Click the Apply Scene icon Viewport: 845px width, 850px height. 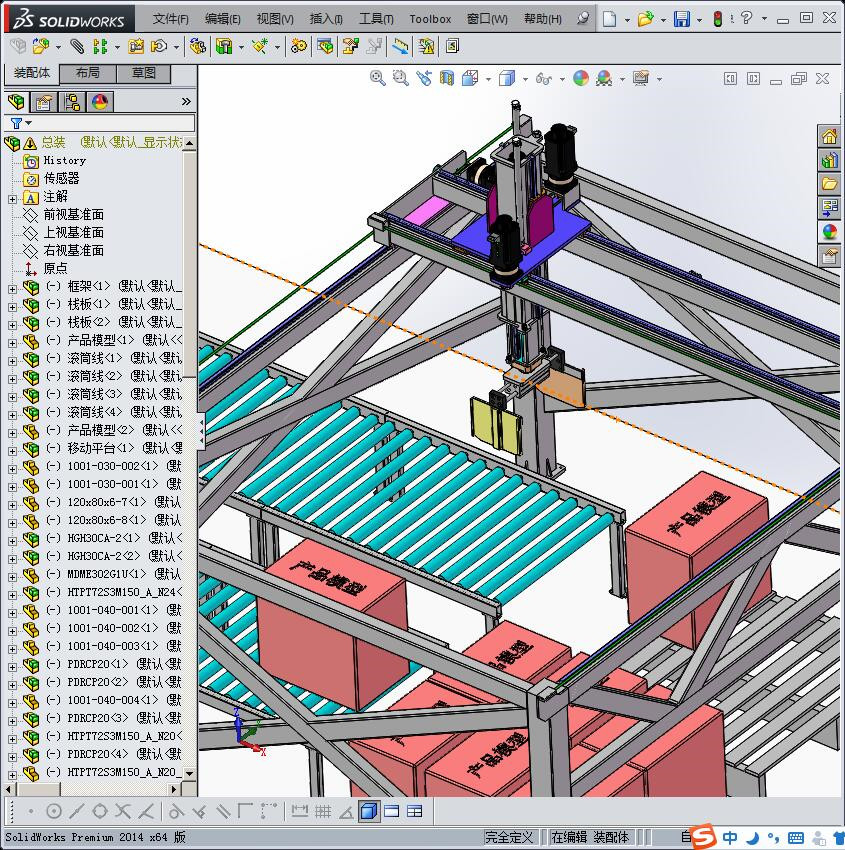[x=604, y=79]
